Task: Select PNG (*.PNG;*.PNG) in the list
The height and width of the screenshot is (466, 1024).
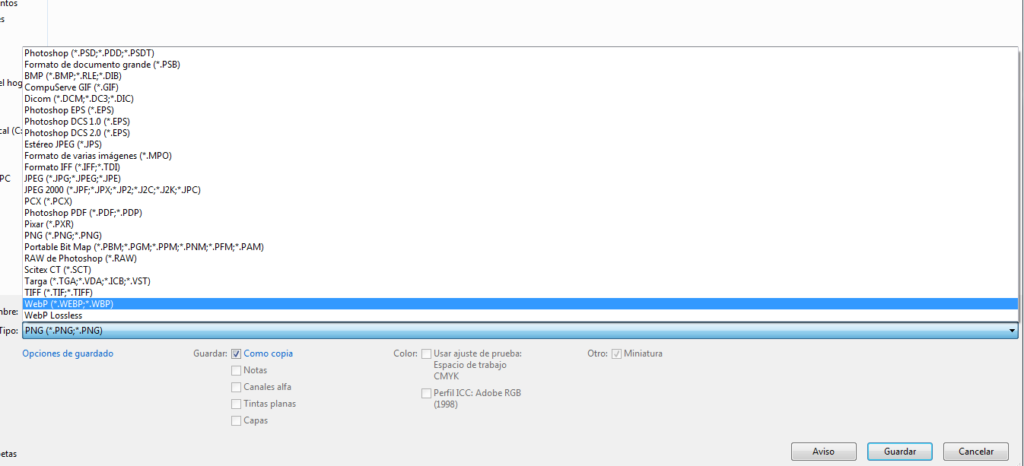Action: coord(520,235)
